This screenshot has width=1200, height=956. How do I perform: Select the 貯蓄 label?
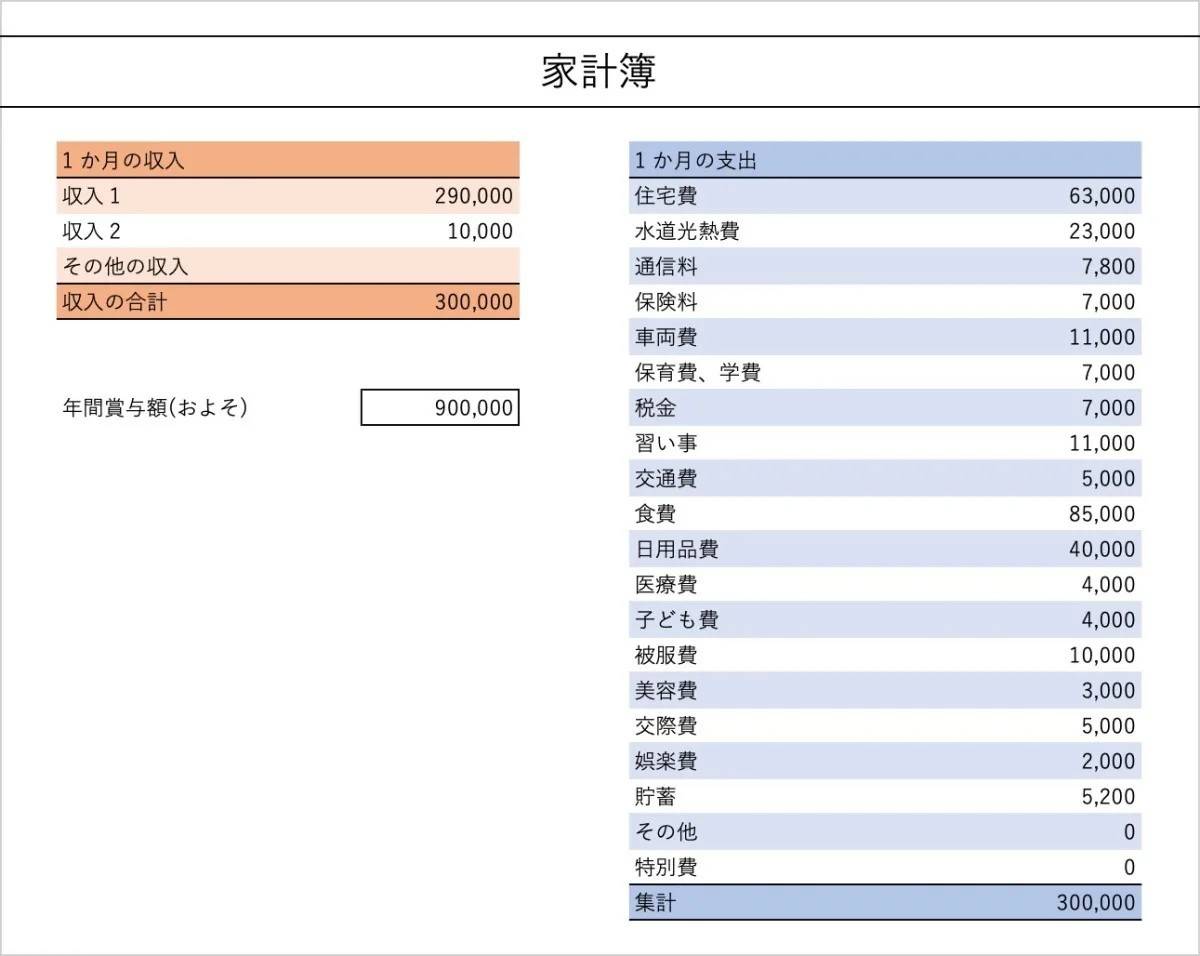point(656,797)
